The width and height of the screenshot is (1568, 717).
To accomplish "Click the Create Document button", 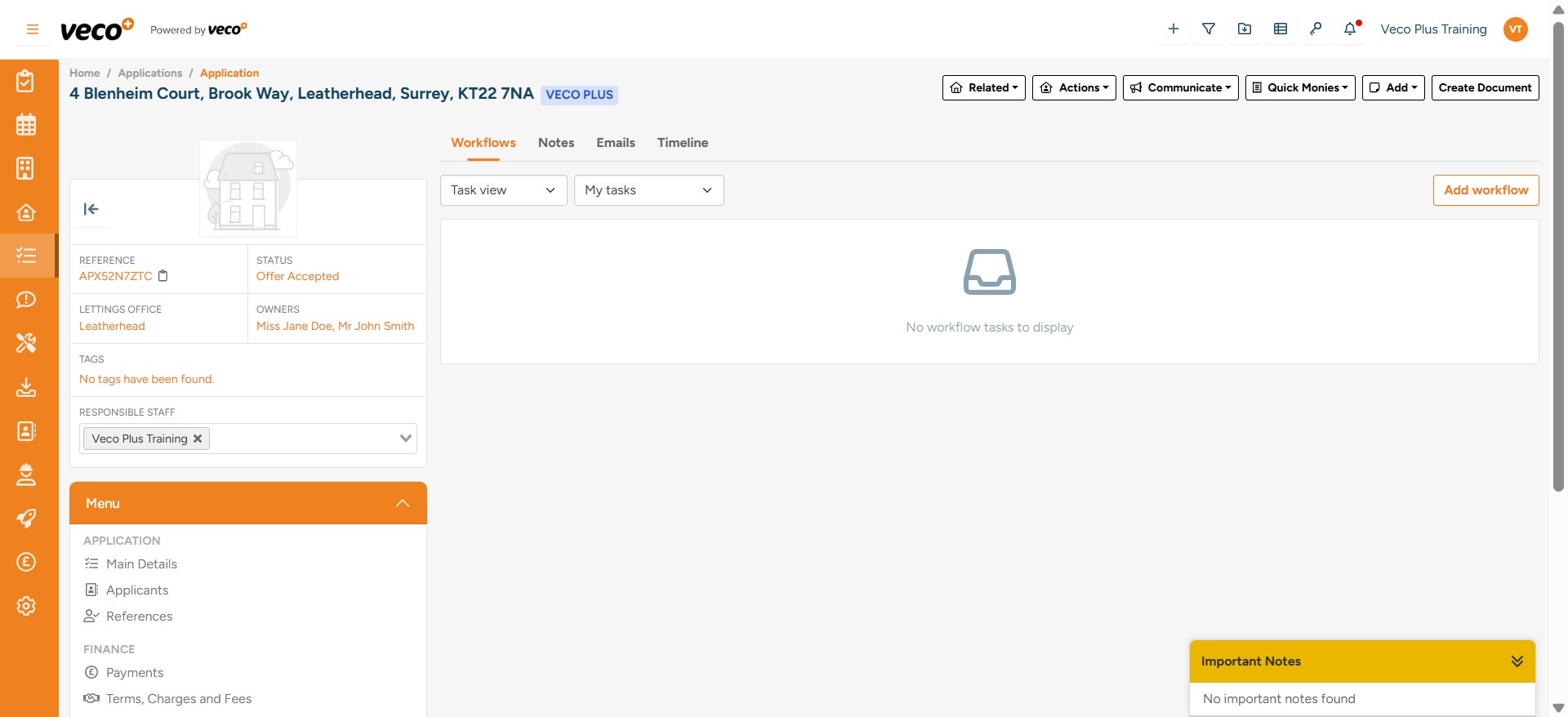I will (x=1485, y=87).
